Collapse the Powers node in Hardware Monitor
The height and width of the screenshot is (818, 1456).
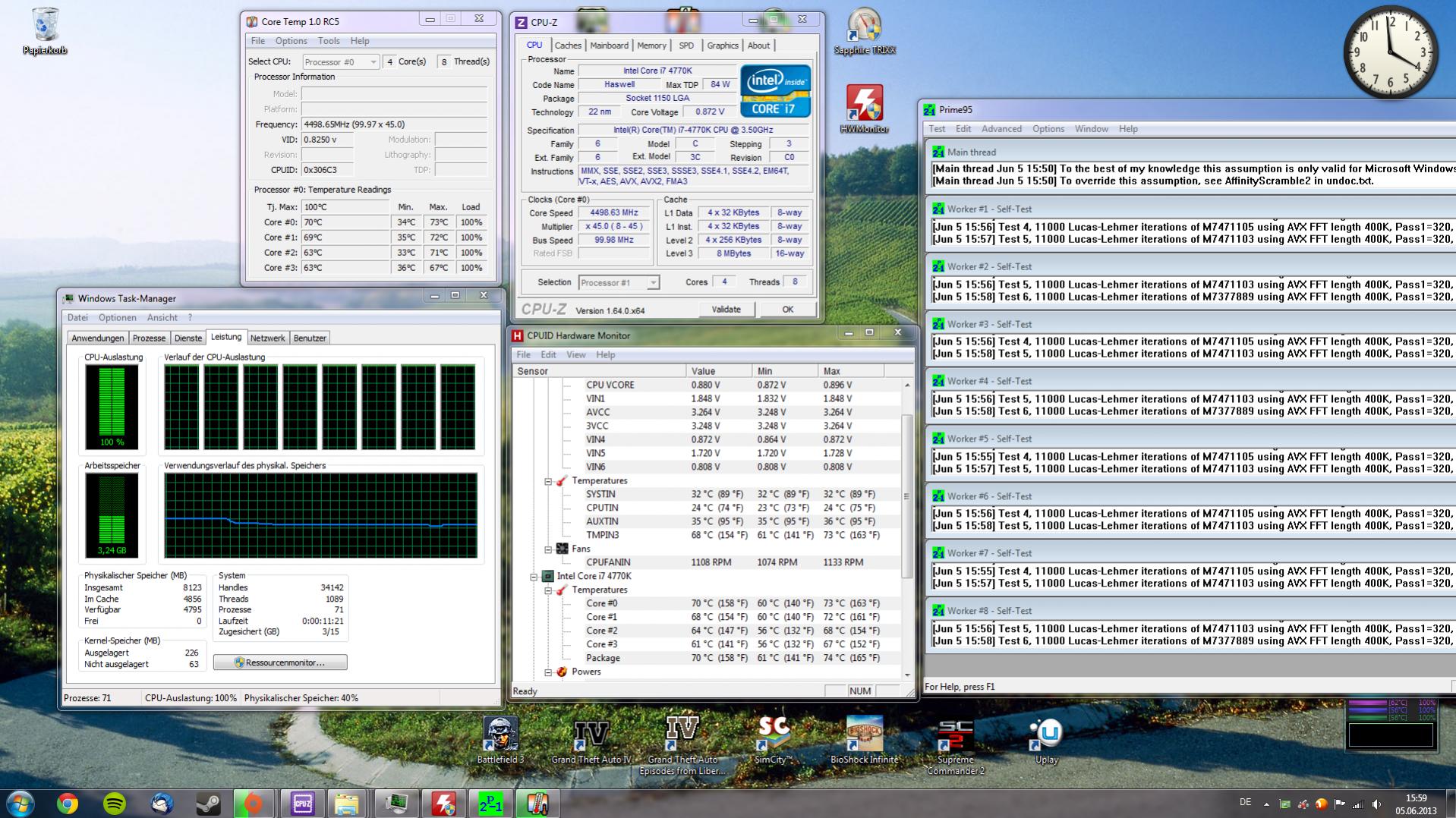pyautogui.click(x=548, y=672)
